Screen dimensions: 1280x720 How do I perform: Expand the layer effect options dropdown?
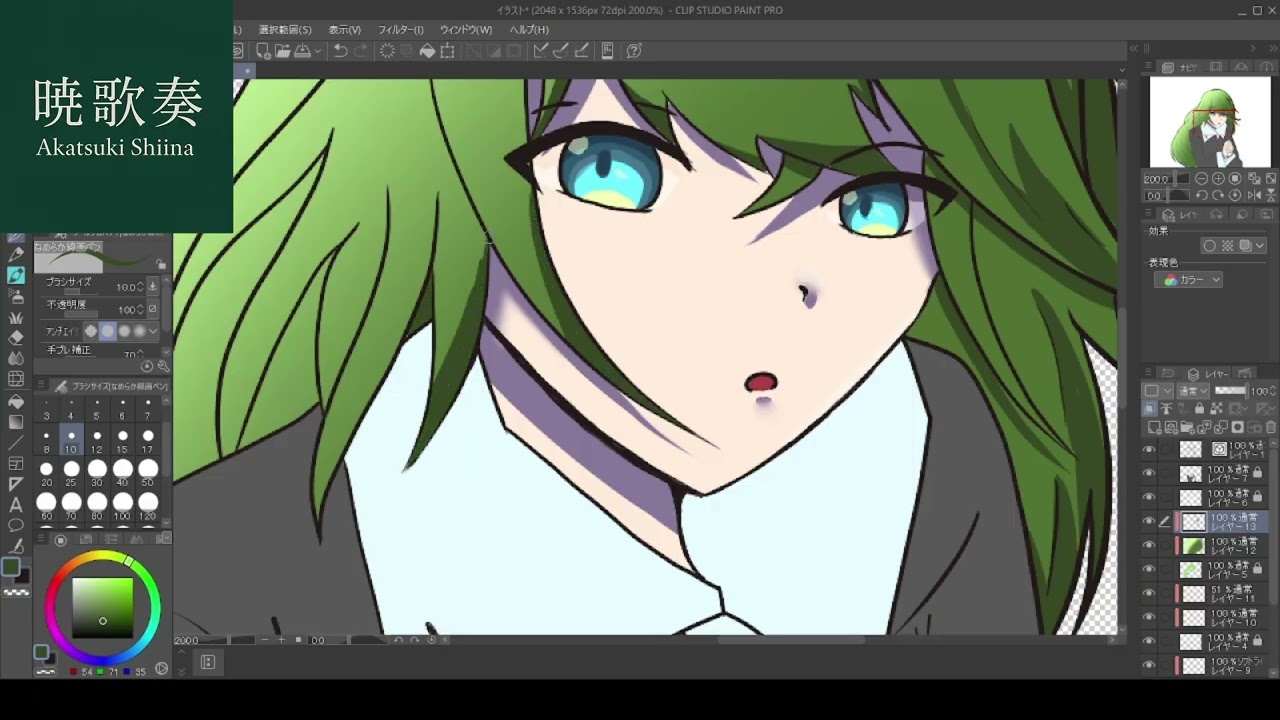(x=1259, y=246)
